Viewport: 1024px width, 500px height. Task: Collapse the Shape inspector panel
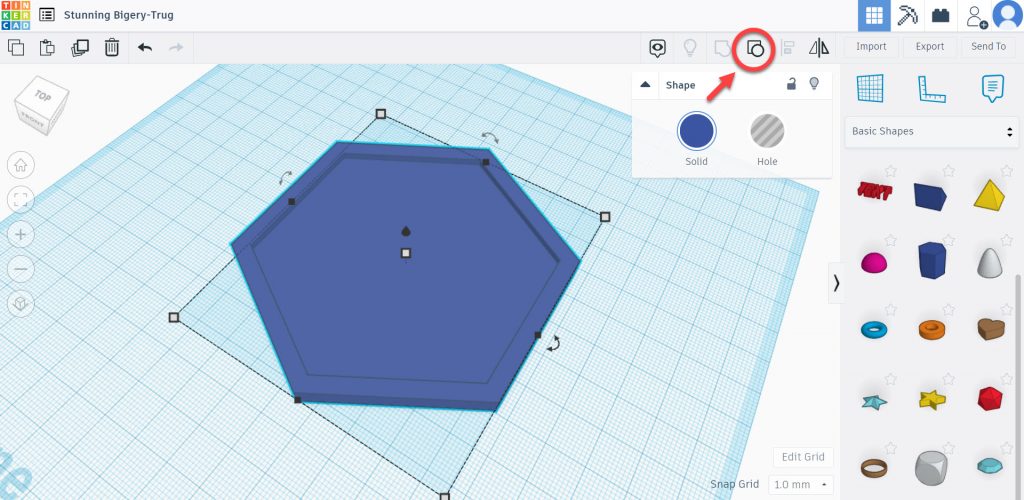645,85
